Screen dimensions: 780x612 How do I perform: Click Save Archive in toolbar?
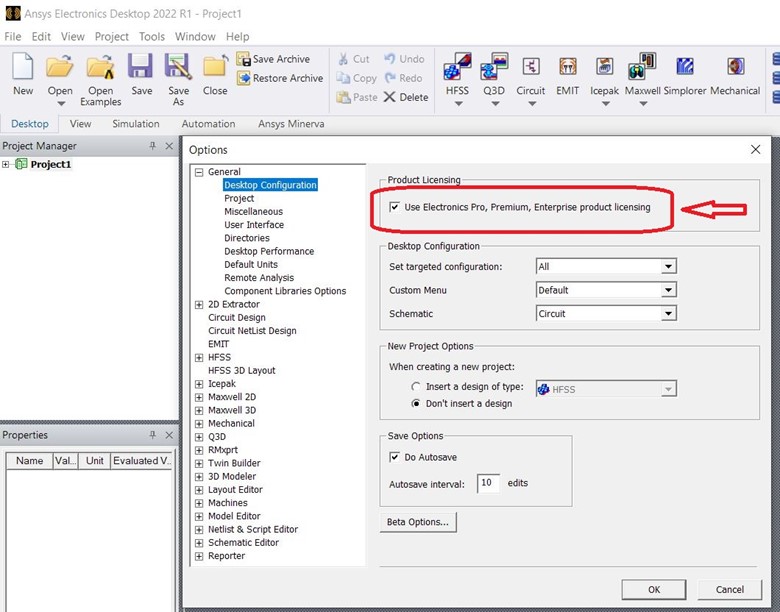pyautogui.click(x=273, y=59)
